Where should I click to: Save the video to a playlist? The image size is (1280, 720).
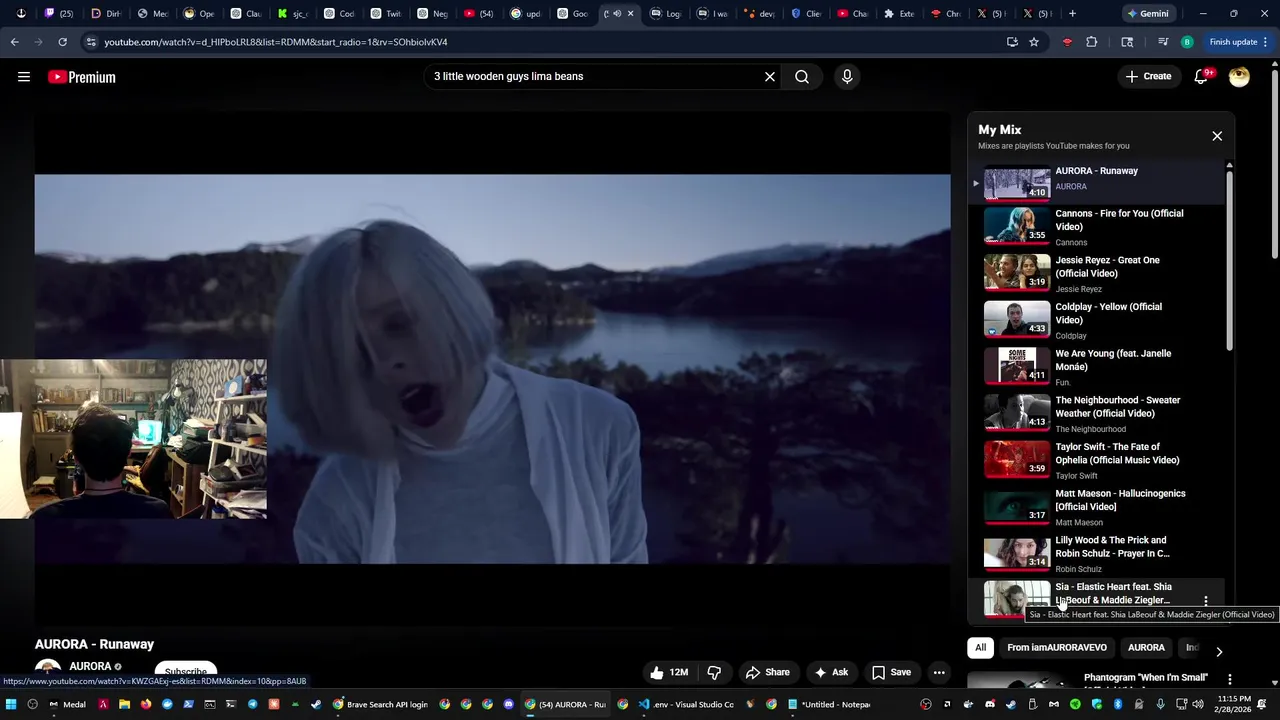coord(891,673)
